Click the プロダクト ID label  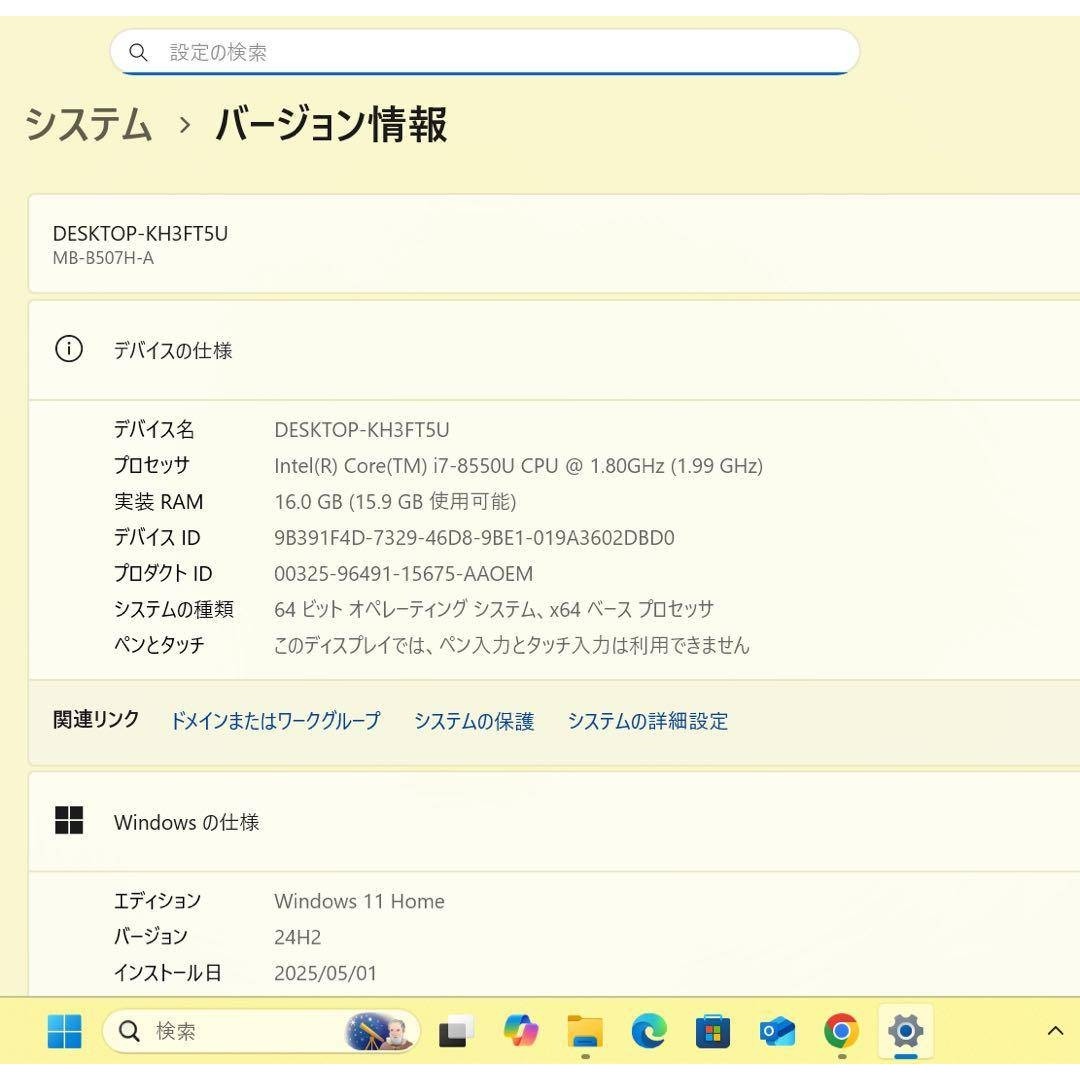click(163, 573)
